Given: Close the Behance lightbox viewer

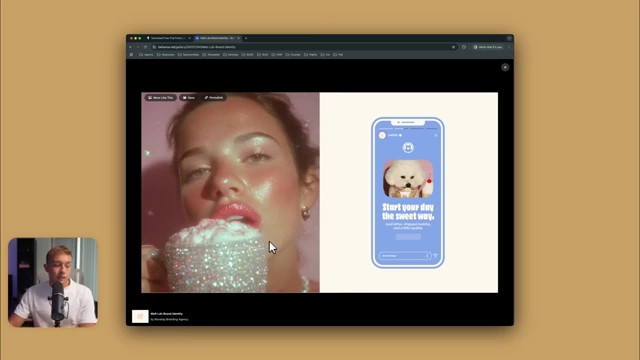Looking at the screenshot, I should pyautogui.click(x=505, y=67).
